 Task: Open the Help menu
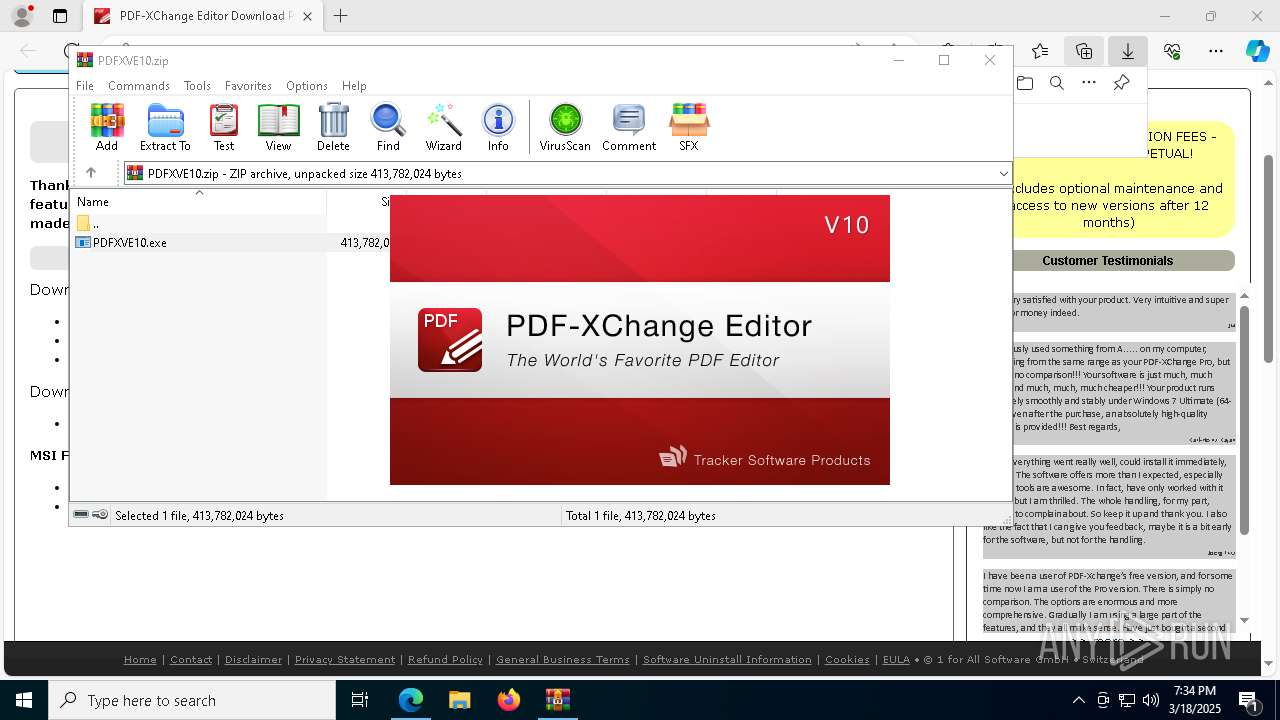pyautogui.click(x=354, y=86)
